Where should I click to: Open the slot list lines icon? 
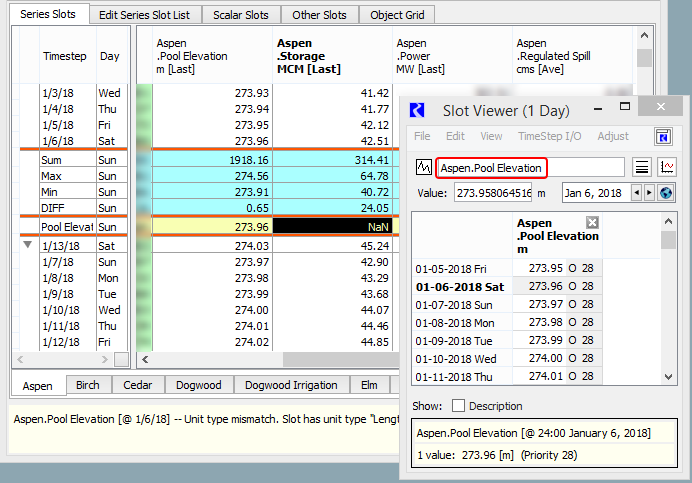642,167
